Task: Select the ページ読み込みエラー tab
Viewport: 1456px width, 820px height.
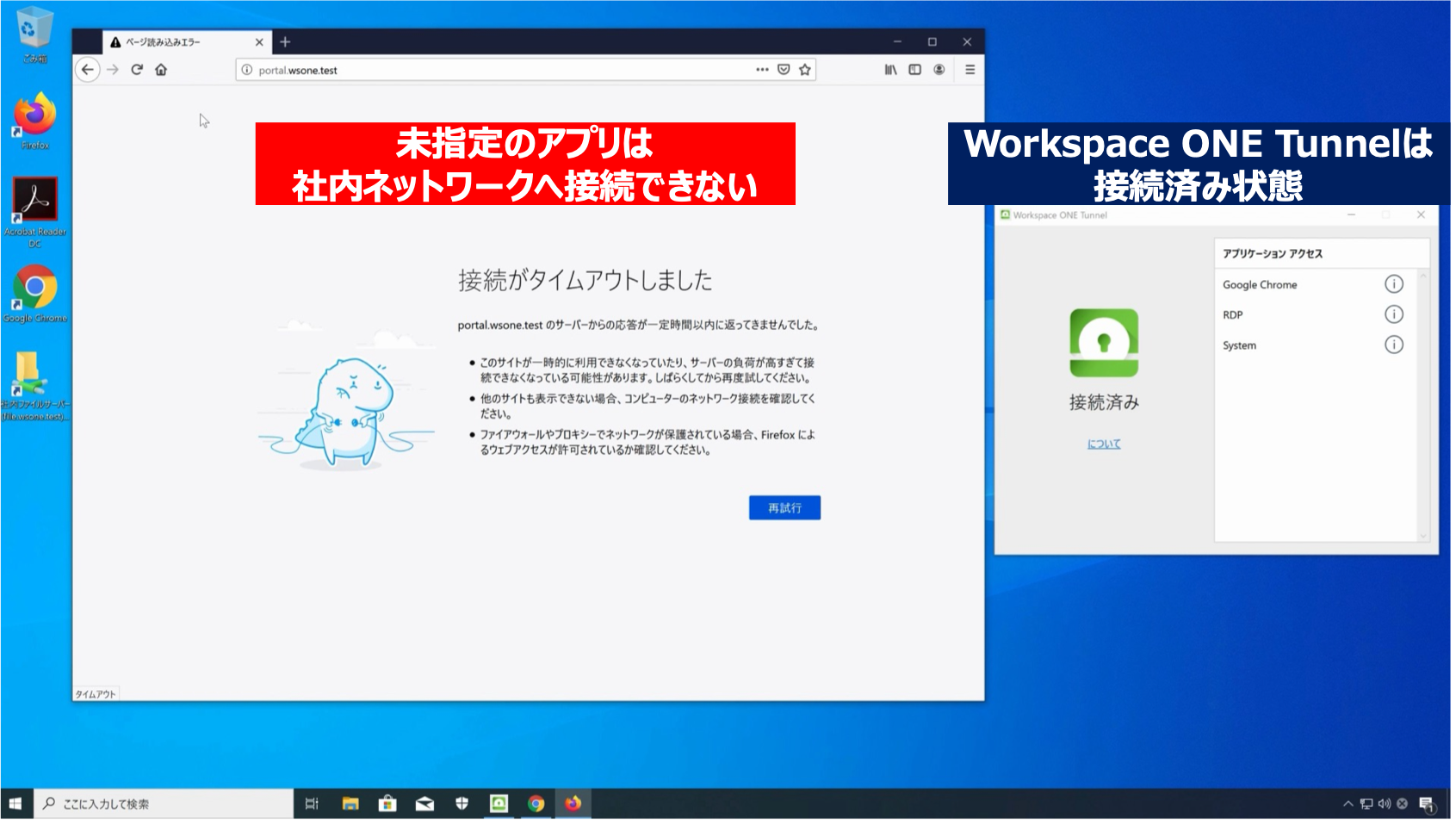Action: click(187, 42)
